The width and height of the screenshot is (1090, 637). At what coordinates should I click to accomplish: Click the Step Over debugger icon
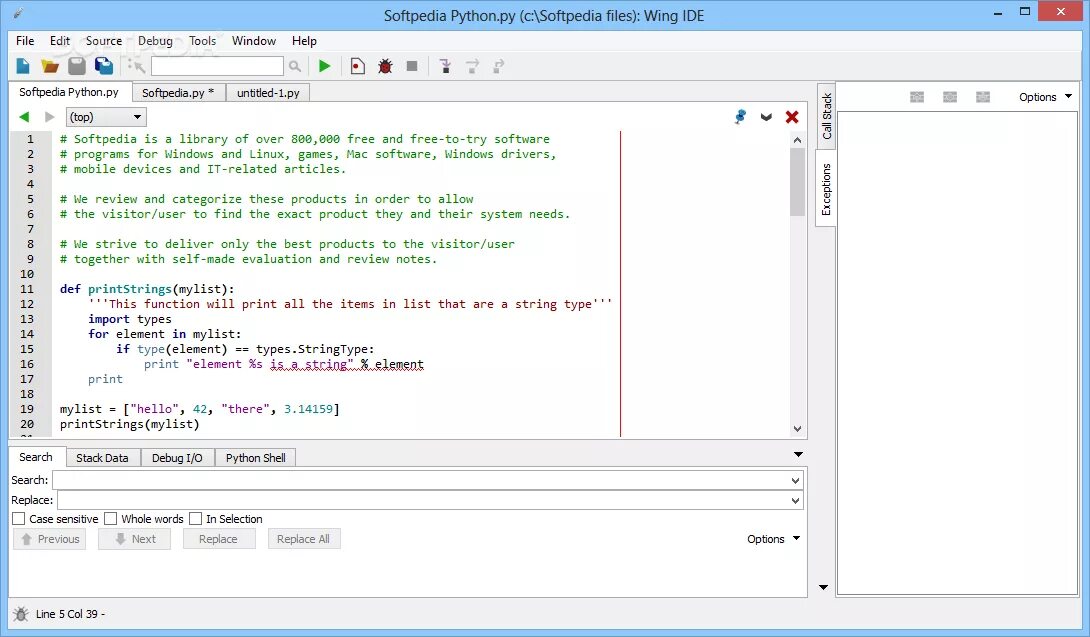pos(472,66)
